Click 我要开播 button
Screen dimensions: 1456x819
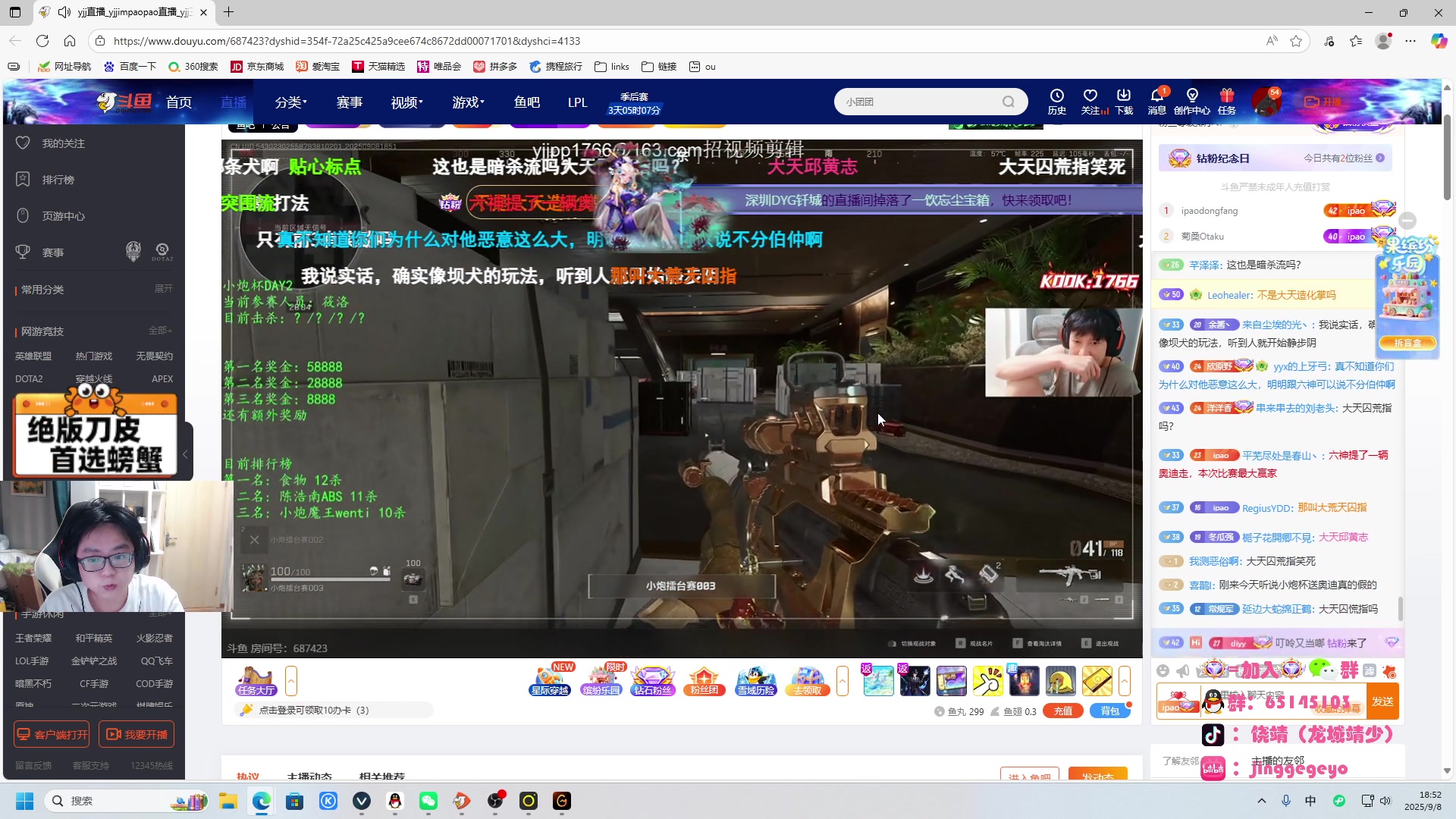[136, 734]
